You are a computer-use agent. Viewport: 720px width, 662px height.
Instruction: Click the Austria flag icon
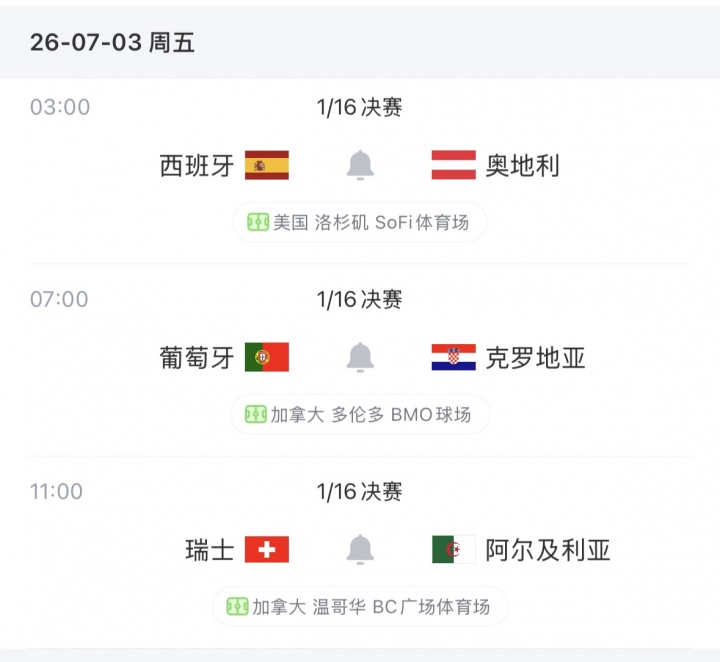454,165
